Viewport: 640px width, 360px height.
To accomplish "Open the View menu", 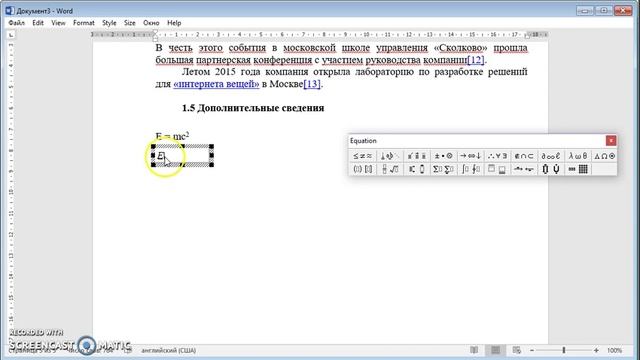I will (x=58, y=23).
